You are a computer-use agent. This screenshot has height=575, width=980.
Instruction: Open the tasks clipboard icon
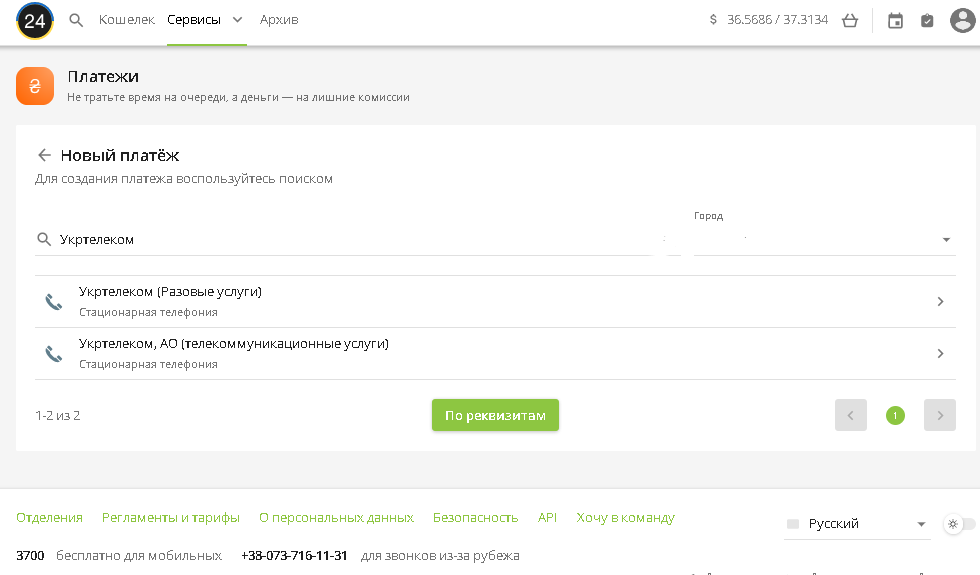[x=927, y=20]
